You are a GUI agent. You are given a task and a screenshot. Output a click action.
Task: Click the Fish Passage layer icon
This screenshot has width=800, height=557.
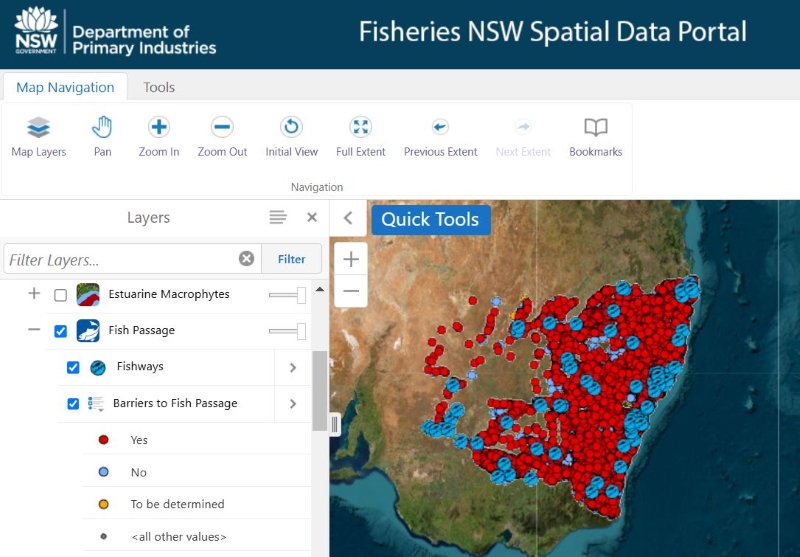tap(88, 331)
